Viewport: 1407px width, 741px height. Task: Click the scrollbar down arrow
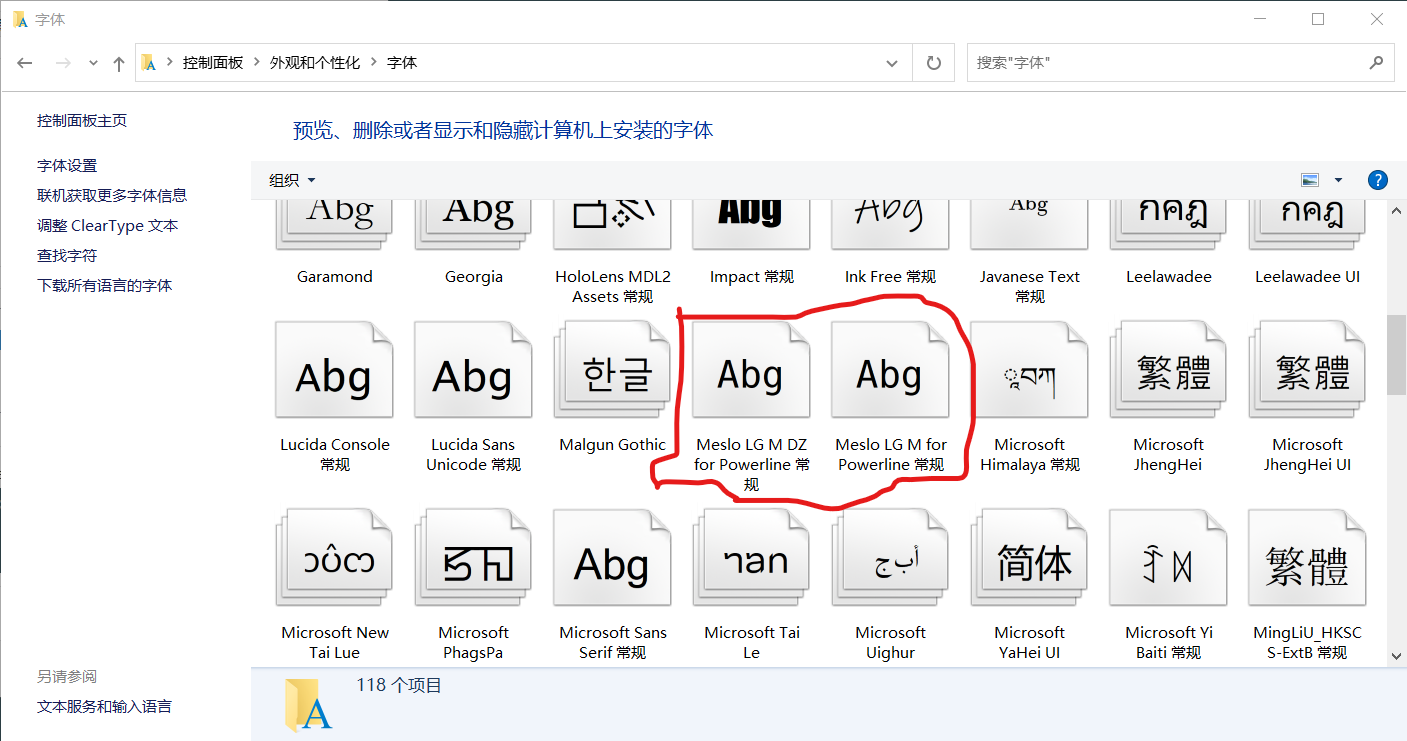(x=1396, y=656)
